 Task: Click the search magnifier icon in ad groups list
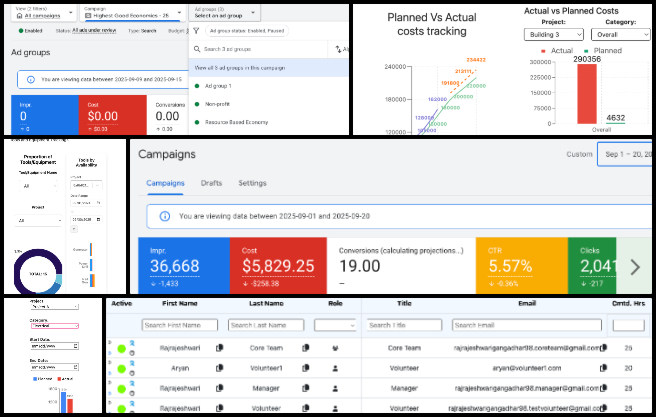point(197,48)
